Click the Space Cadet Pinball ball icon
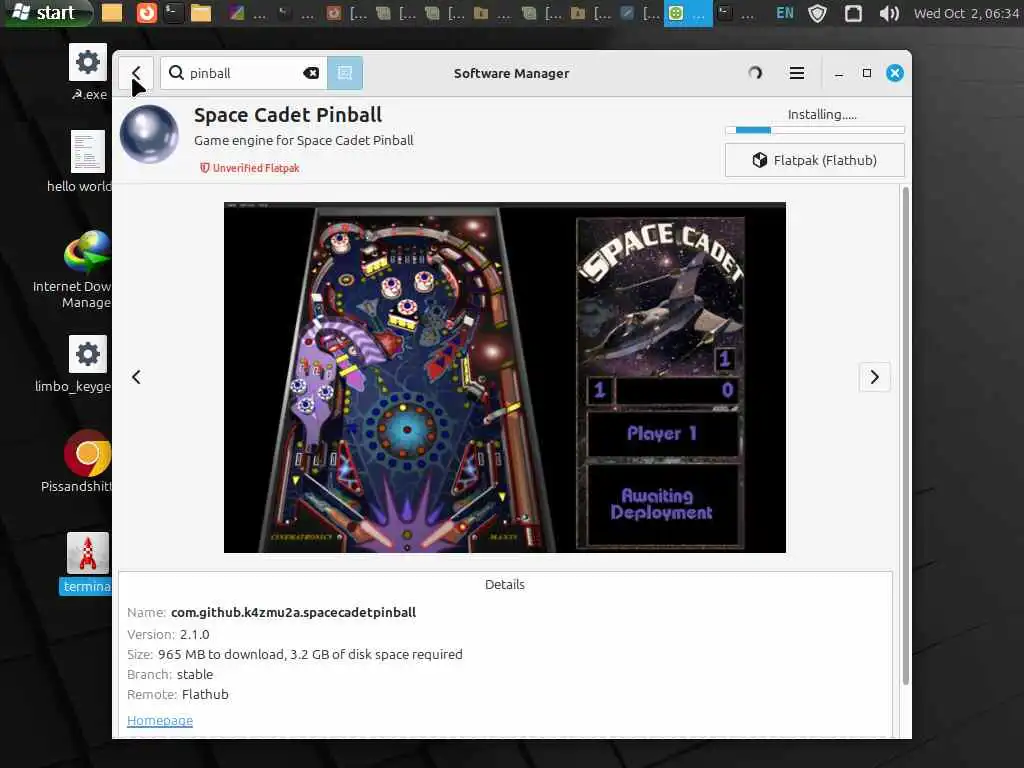 pyautogui.click(x=150, y=134)
